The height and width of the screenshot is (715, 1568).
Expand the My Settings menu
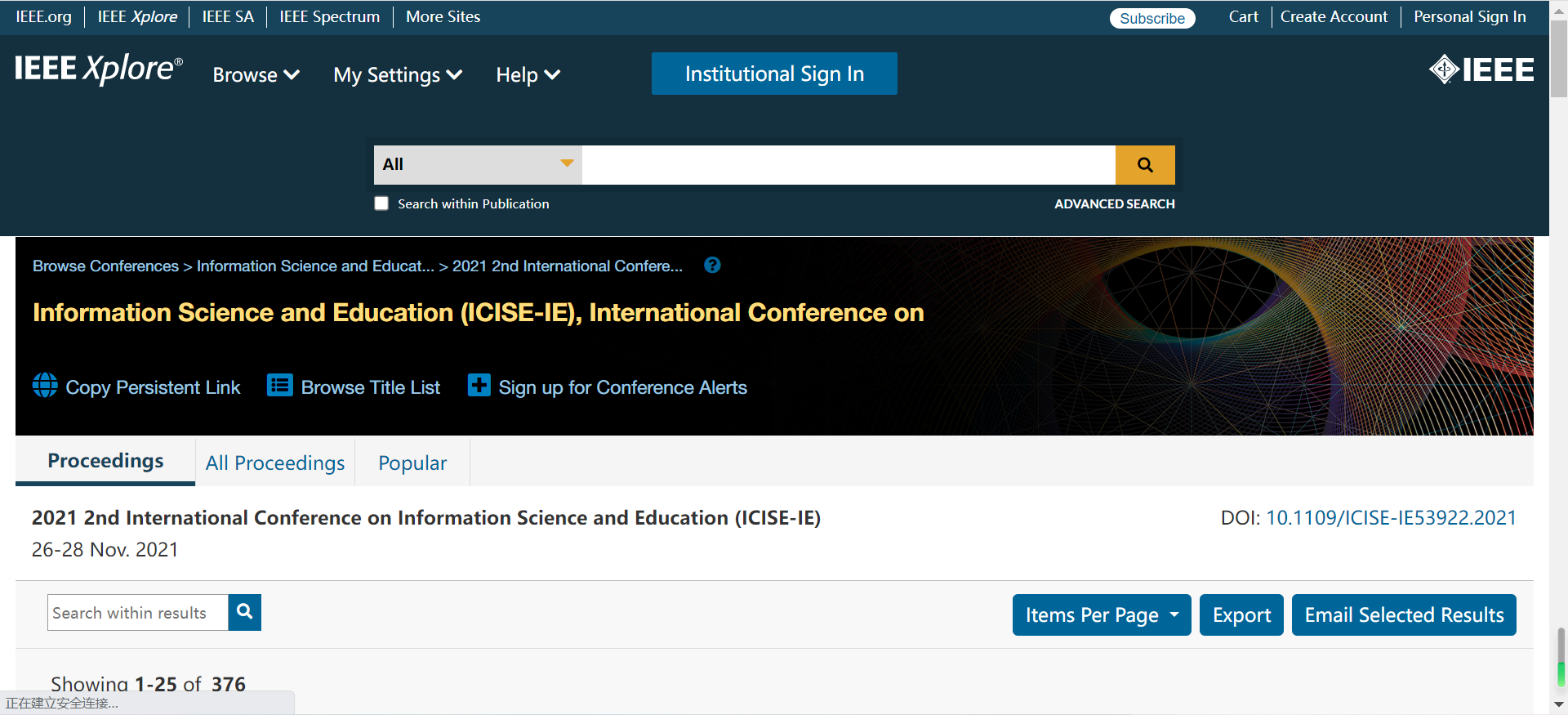(398, 75)
